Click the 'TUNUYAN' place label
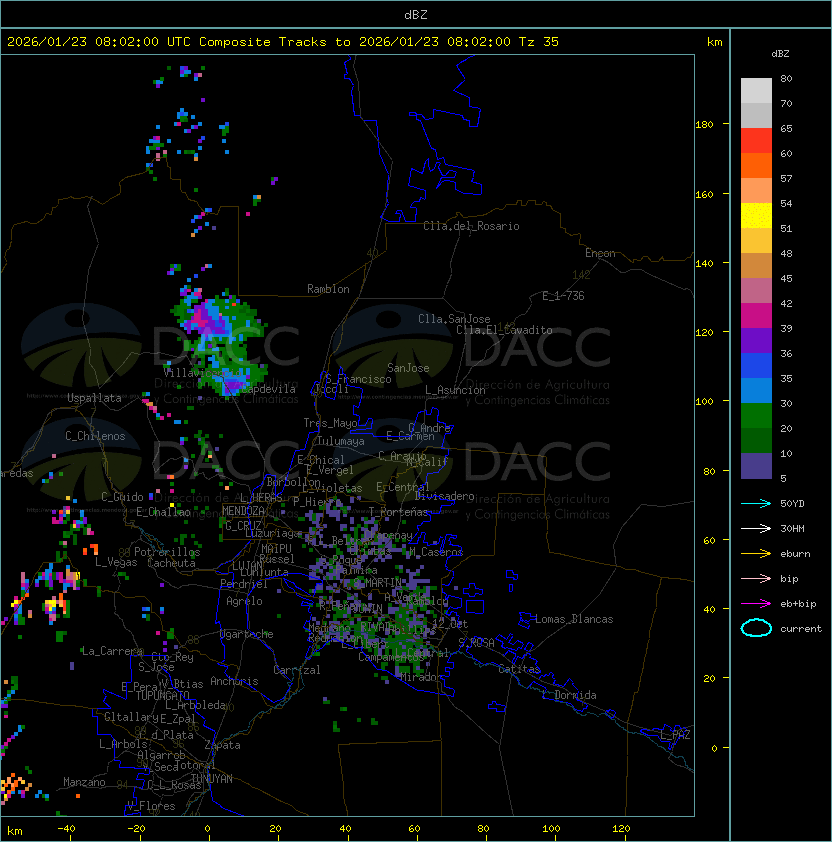This screenshot has height=842, width=832. click(x=212, y=779)
